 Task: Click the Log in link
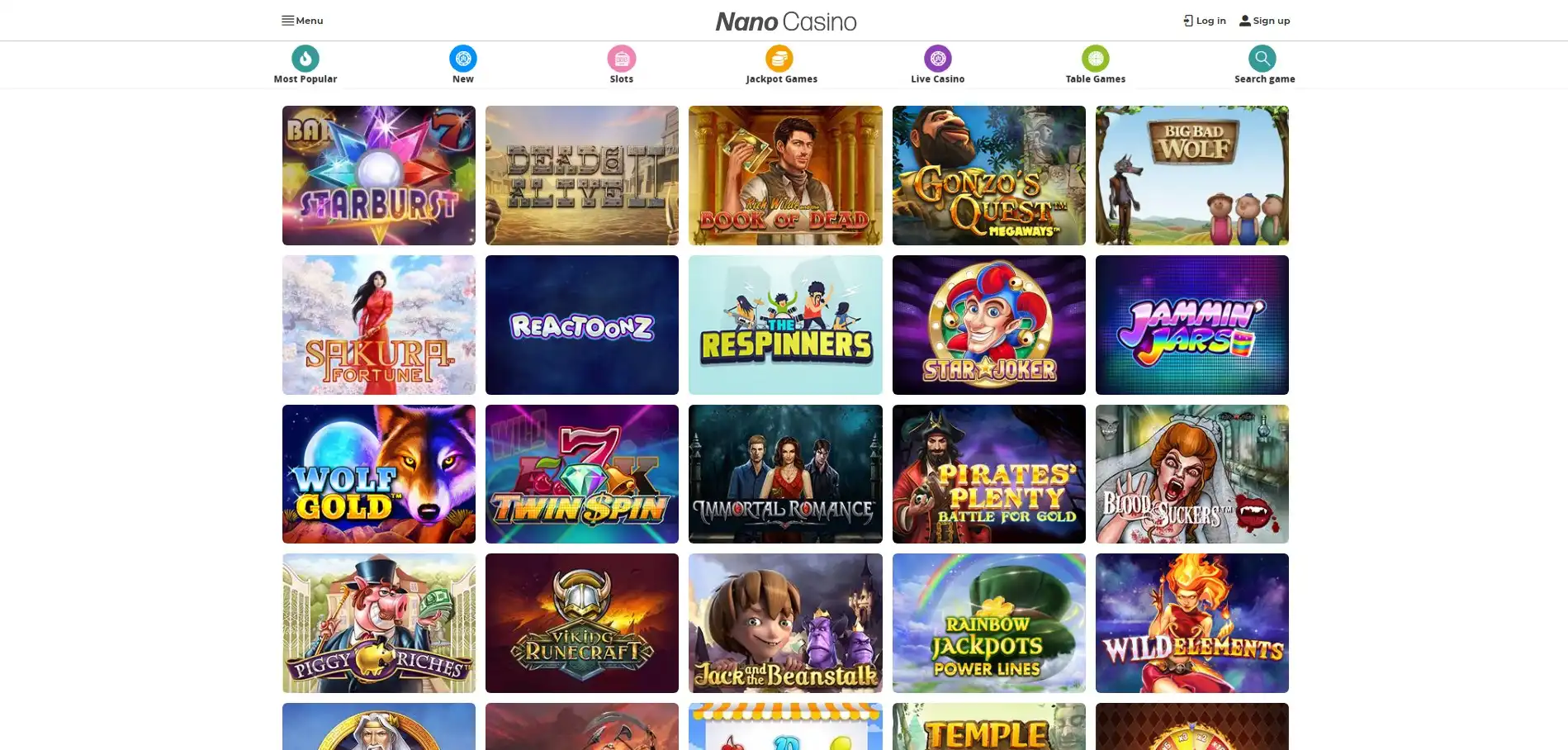pos(1205,21)
